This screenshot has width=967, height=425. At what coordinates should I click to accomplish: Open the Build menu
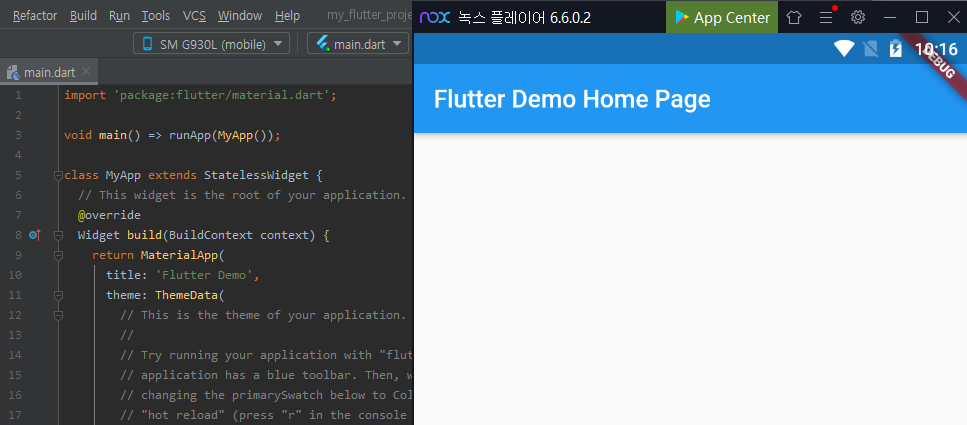(x=83, y=15)
